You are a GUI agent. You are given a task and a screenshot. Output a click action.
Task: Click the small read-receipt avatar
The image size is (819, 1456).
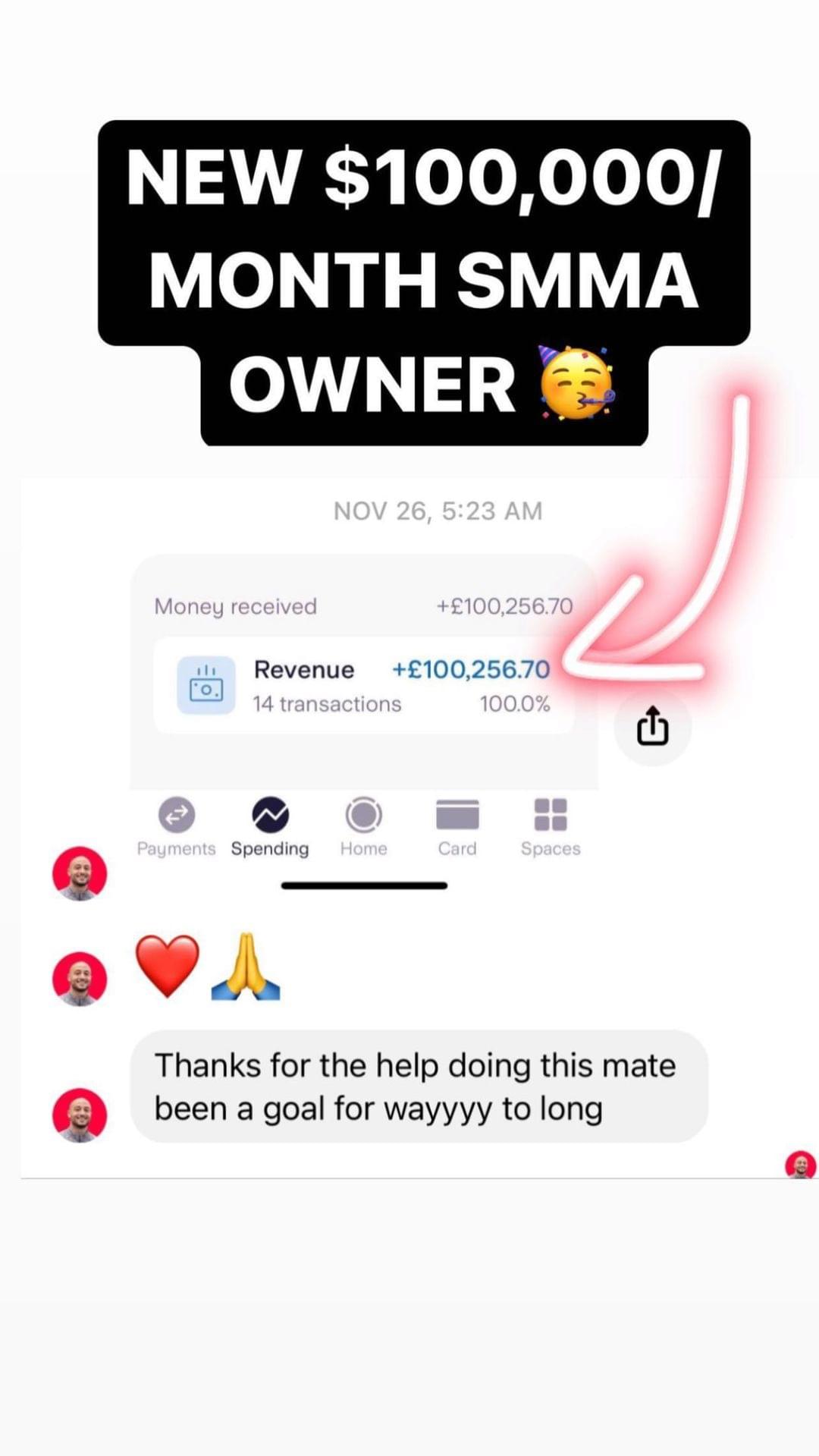(800, 1165)
